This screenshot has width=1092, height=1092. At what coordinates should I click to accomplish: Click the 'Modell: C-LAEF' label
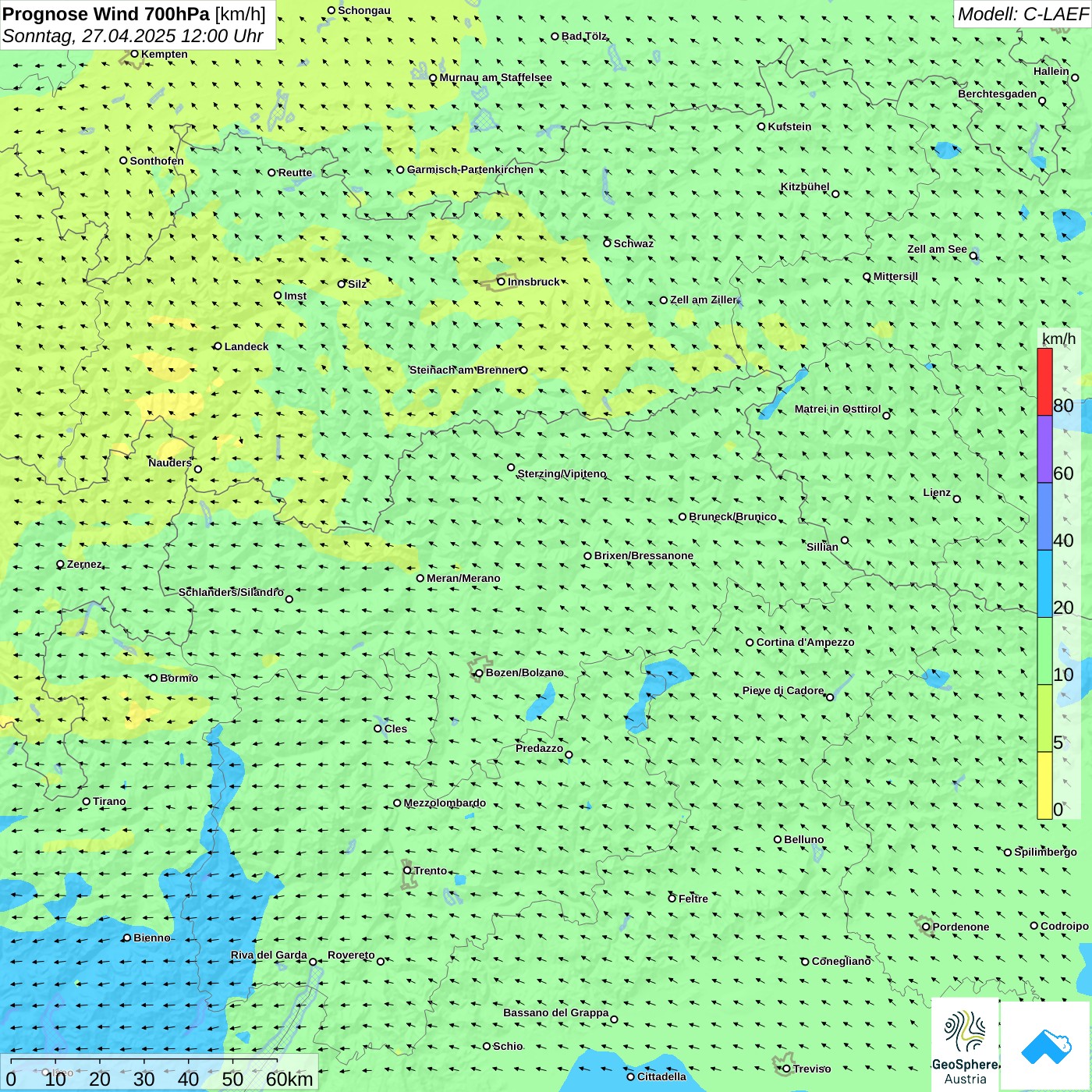tap(1023, 14)
